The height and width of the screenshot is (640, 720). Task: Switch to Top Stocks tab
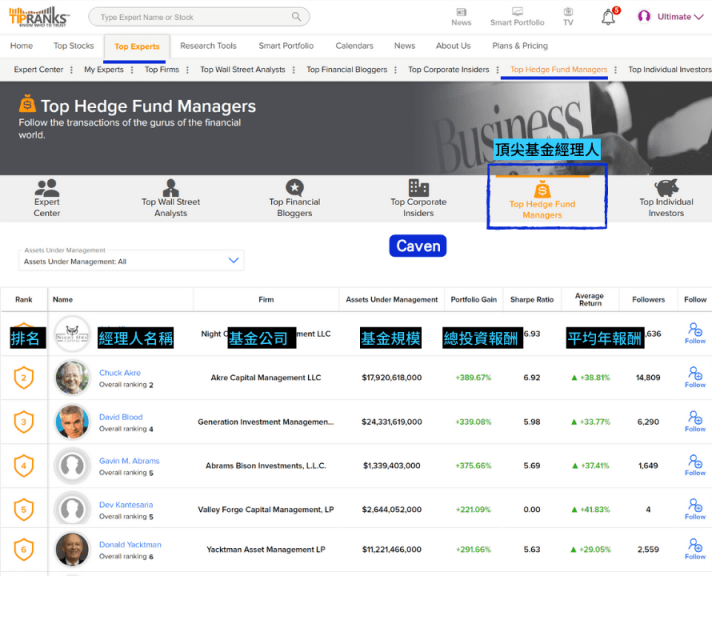click(x=73, y=46)
